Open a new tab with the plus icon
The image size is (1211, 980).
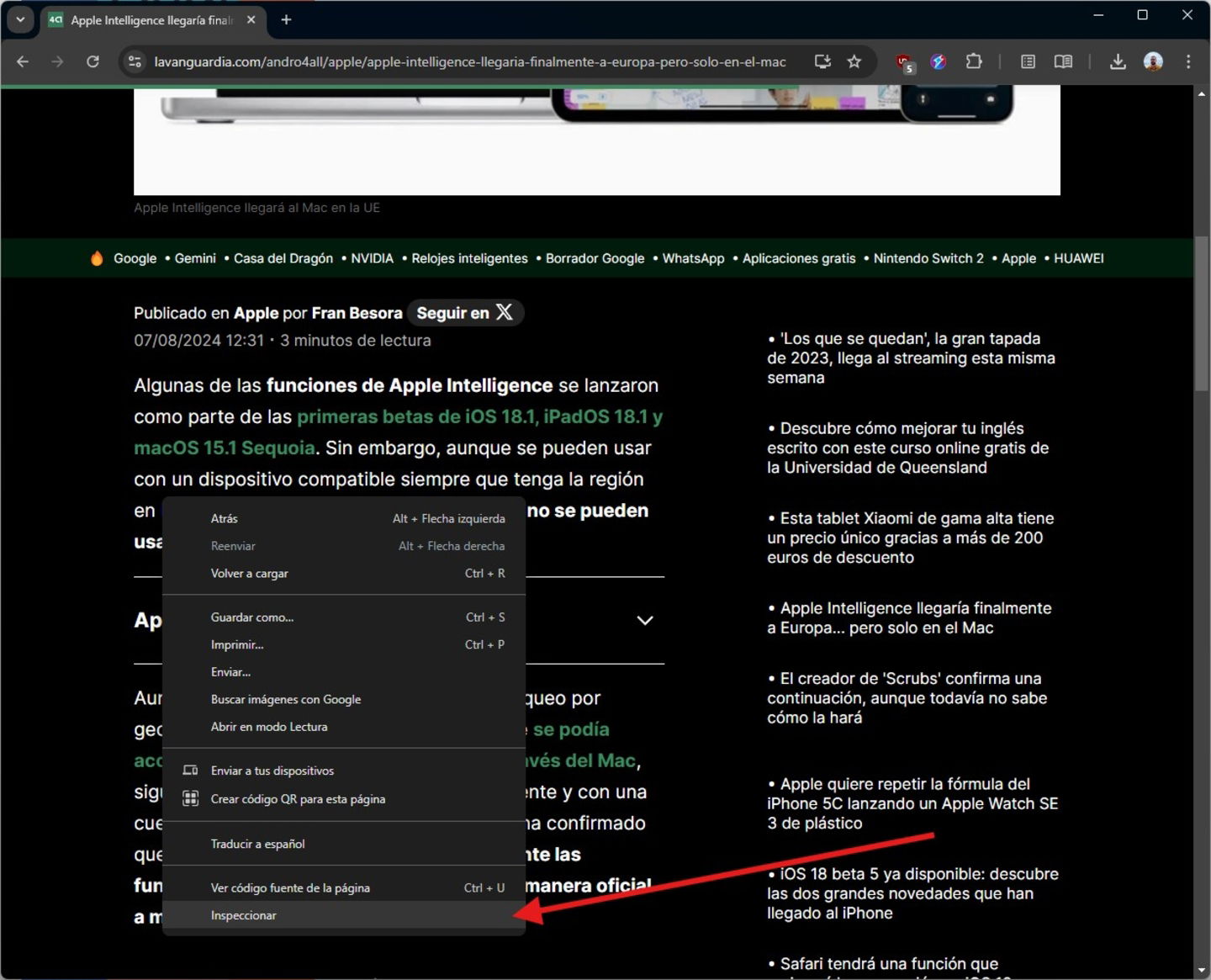click(x=286, y=19)
